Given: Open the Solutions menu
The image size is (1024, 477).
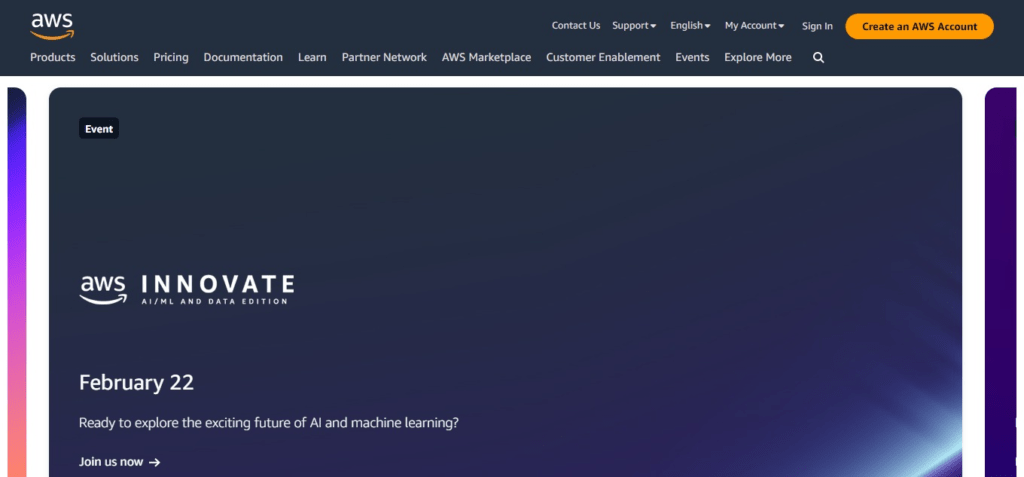Looking at the screenshot, I should coord(114,58).
